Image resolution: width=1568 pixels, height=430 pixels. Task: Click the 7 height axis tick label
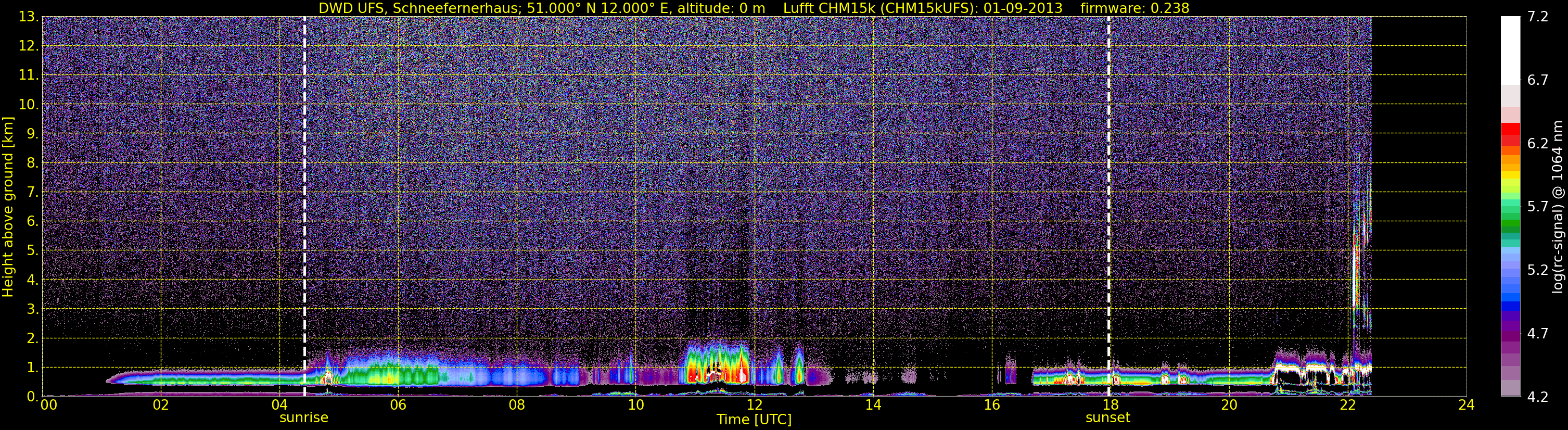click(32, 193)
